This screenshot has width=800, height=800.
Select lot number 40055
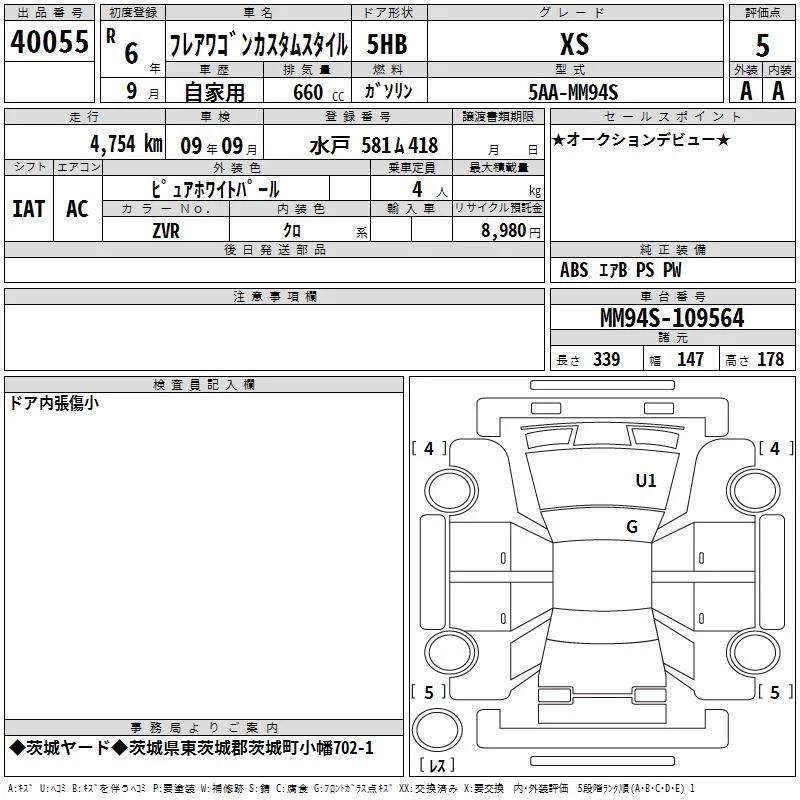pos(50,42)
